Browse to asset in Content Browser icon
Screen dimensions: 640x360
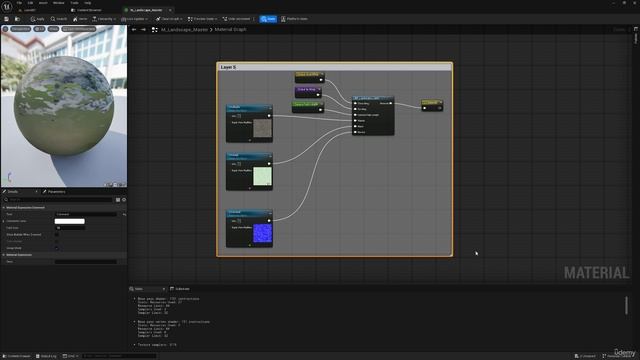(17, 19)
